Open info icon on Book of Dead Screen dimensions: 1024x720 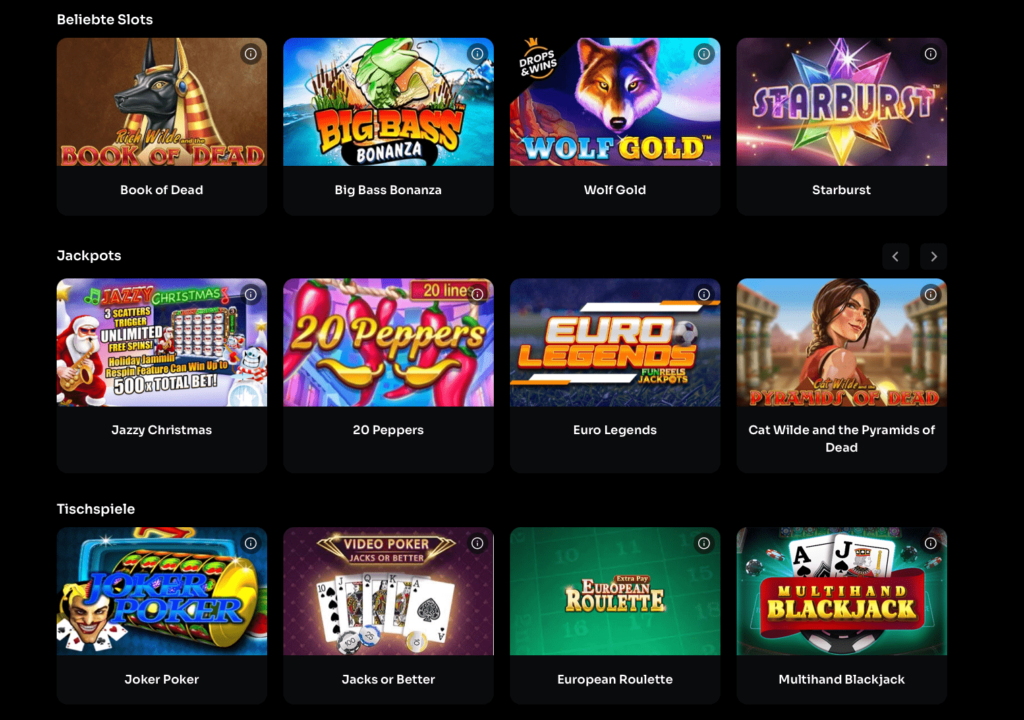pyautogui.click(x=251, y=54)
